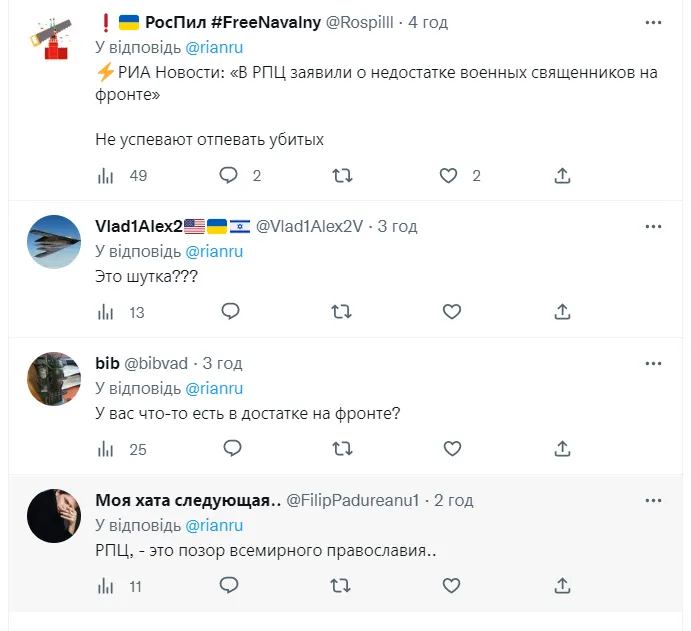Open more options for bib's tweet
691x631 pixels.
click(654, 364)
